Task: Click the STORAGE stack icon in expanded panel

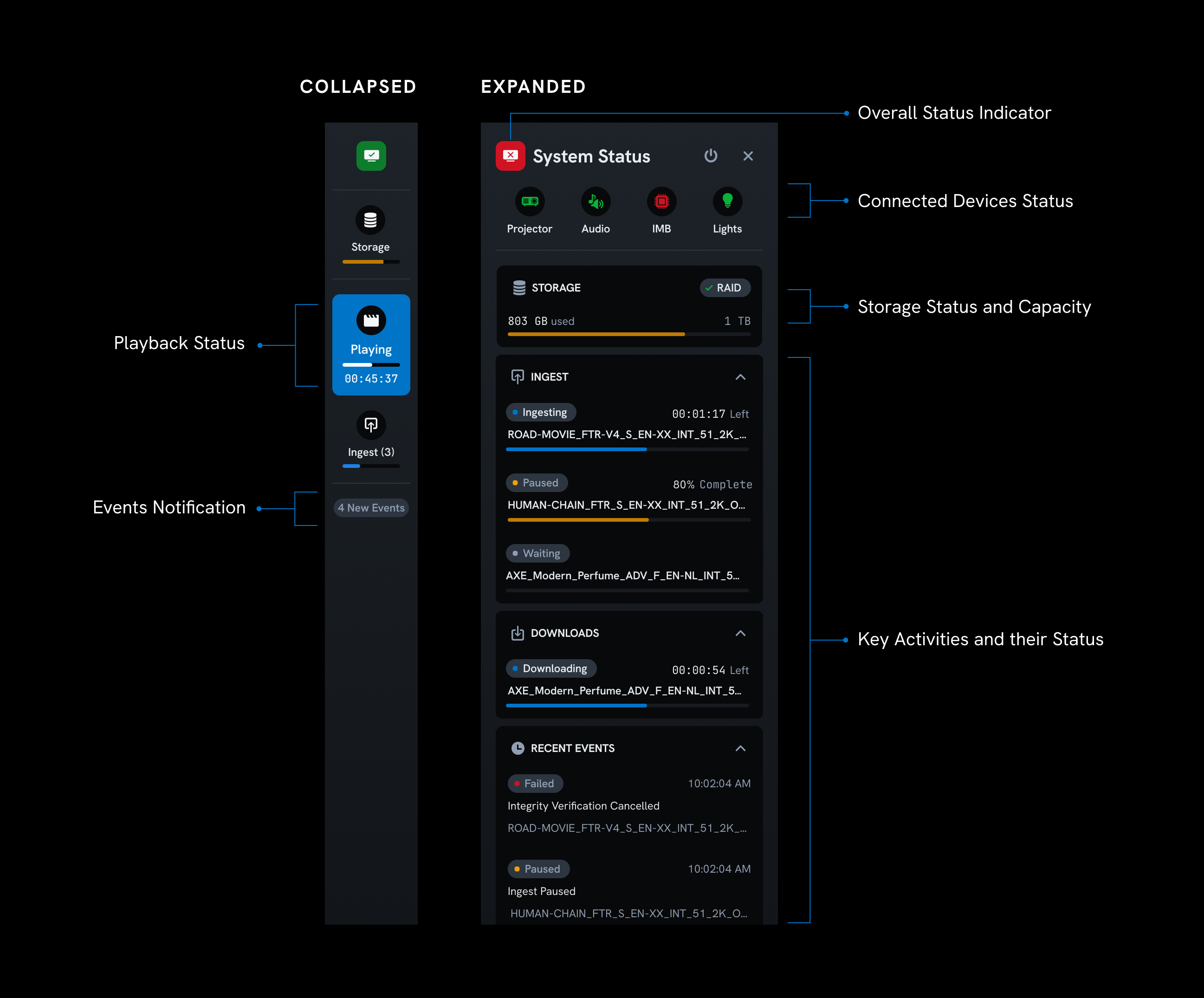Action: (519, 288)
